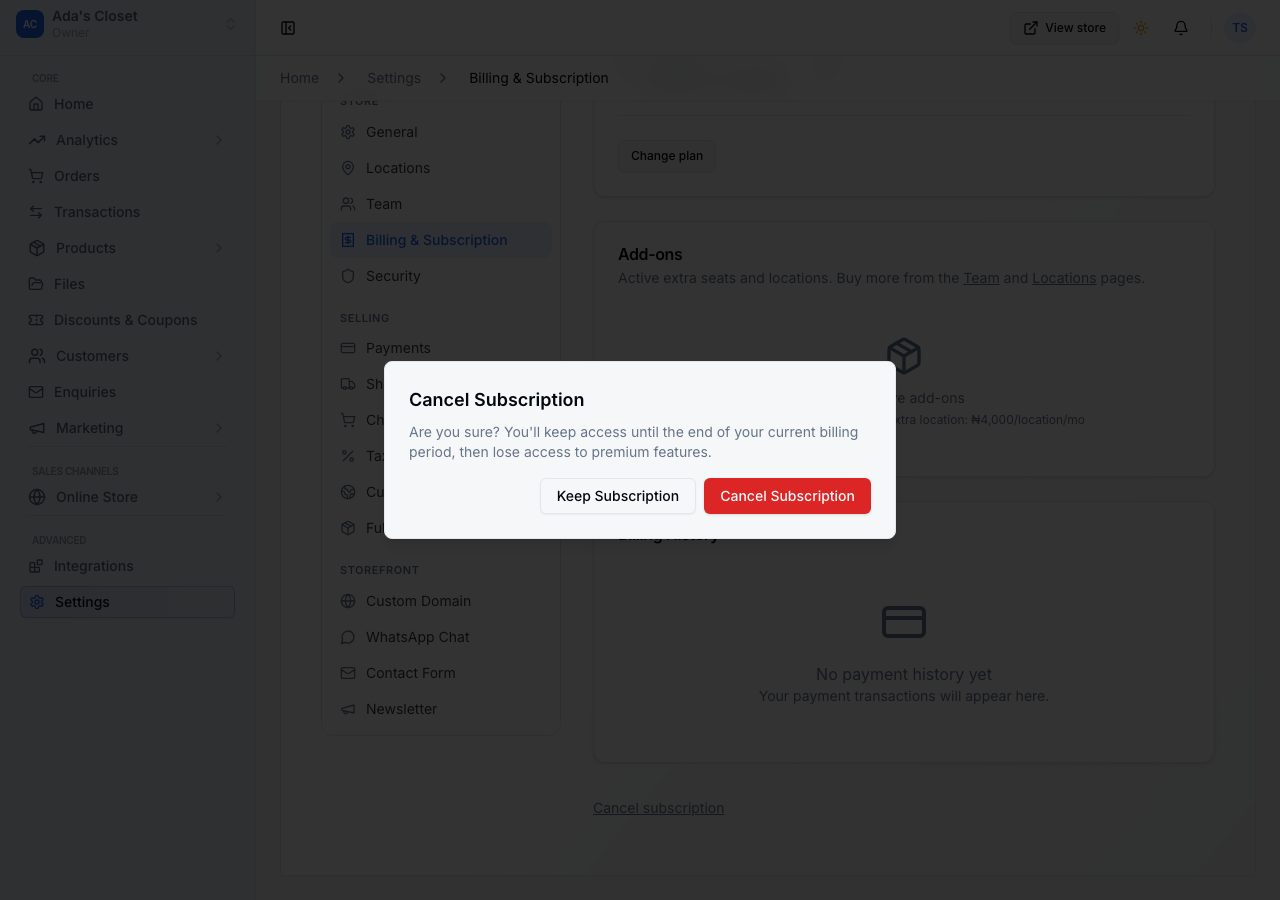
Task: Open WhatsApp Chat settings item
Action: click(441, 637)
